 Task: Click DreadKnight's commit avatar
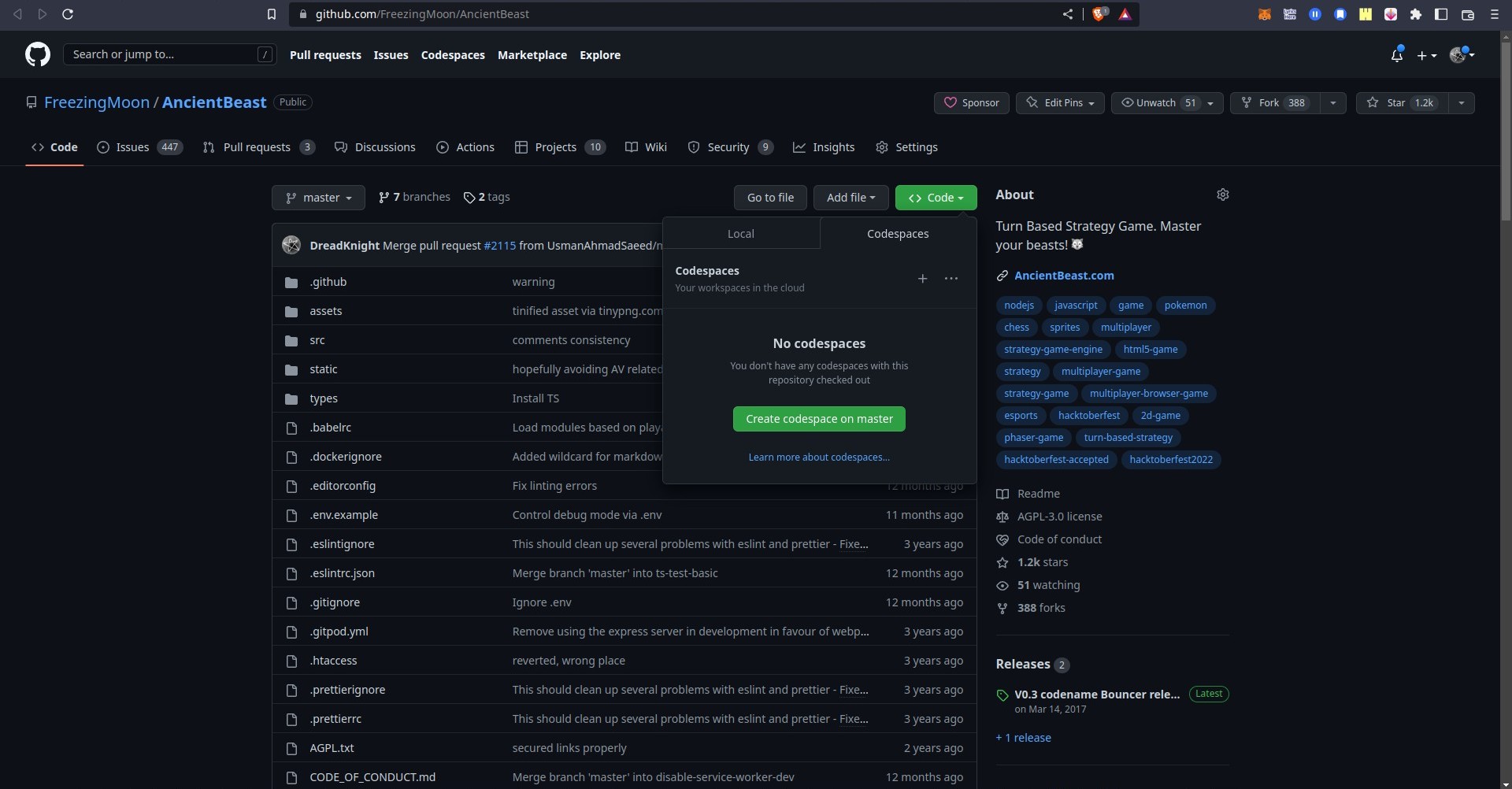pyautogui.click(x=291, y=245)
